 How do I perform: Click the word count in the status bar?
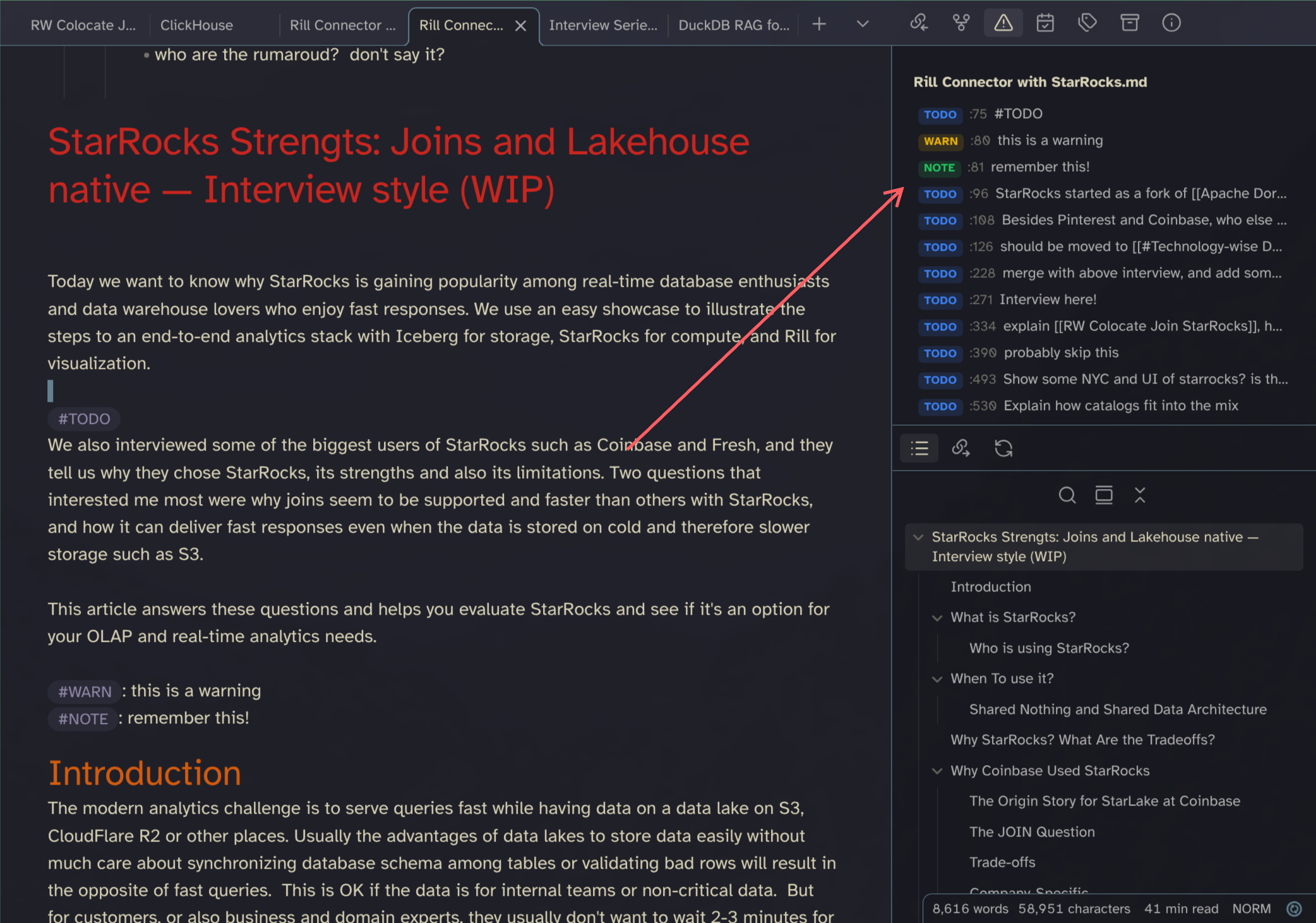[x=970, y=908]
